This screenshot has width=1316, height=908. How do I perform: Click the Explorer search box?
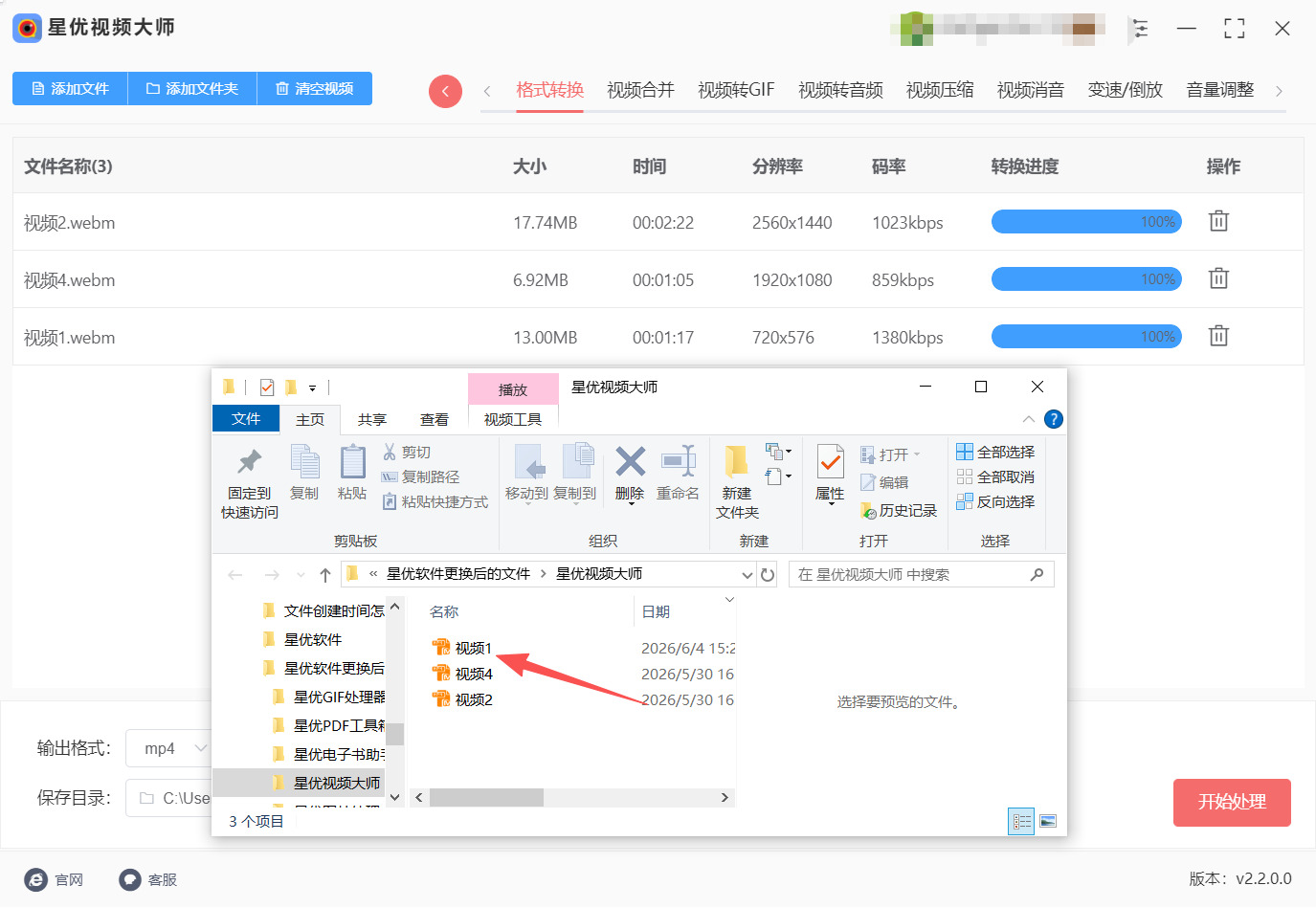coord(921,574)
